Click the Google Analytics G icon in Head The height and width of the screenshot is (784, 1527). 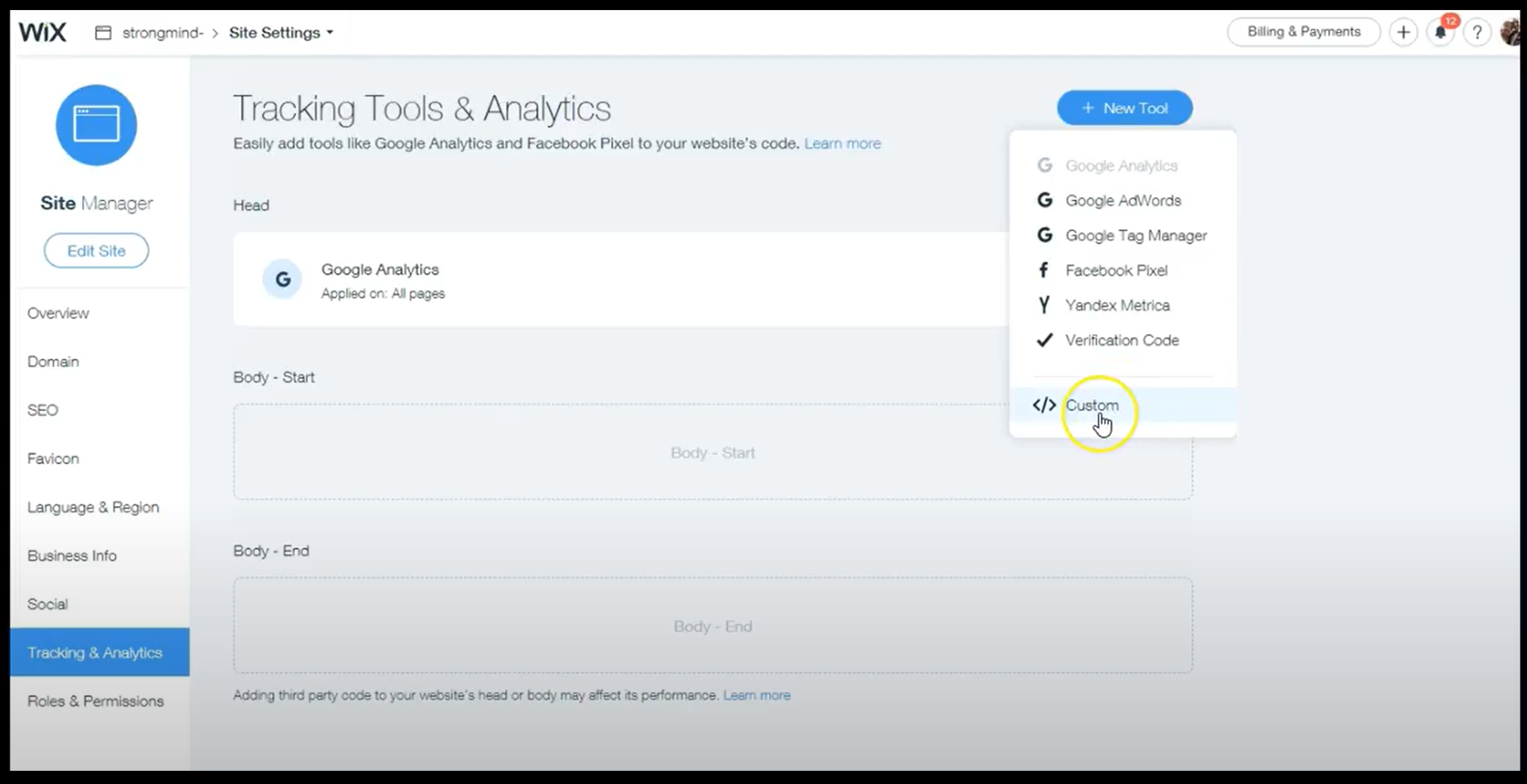(283, 279)
